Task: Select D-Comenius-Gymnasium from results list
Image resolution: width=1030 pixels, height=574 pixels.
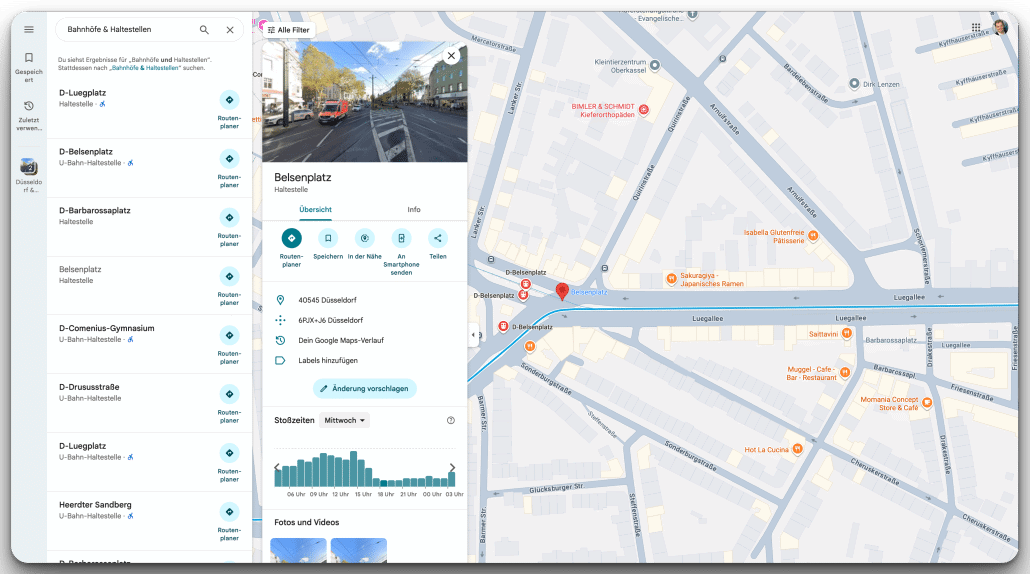Action: 106,328
